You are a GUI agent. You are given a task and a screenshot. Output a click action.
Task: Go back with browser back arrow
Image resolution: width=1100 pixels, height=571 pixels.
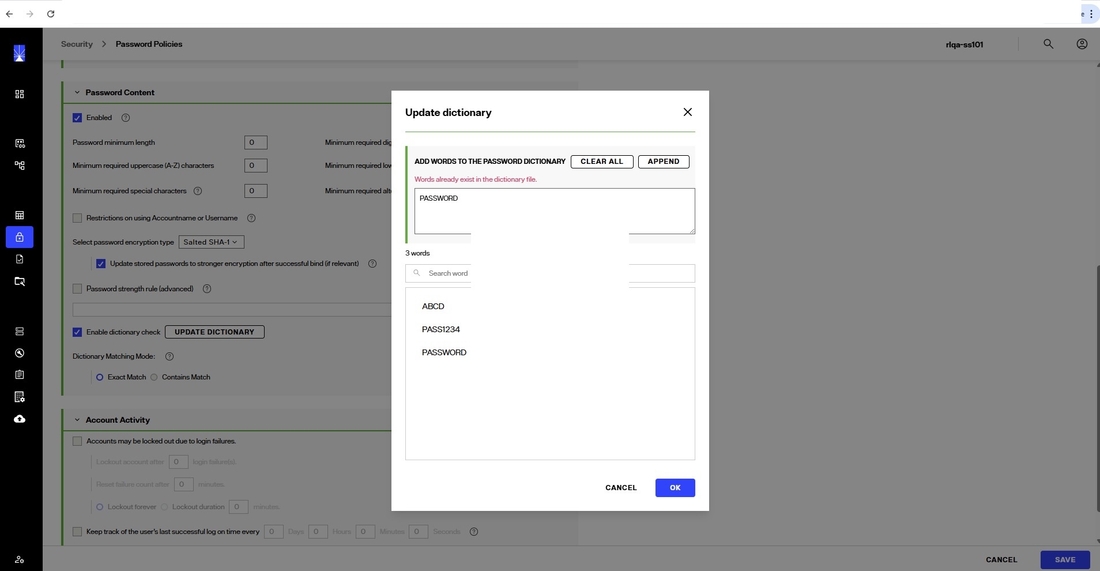(x=9, y=13)
